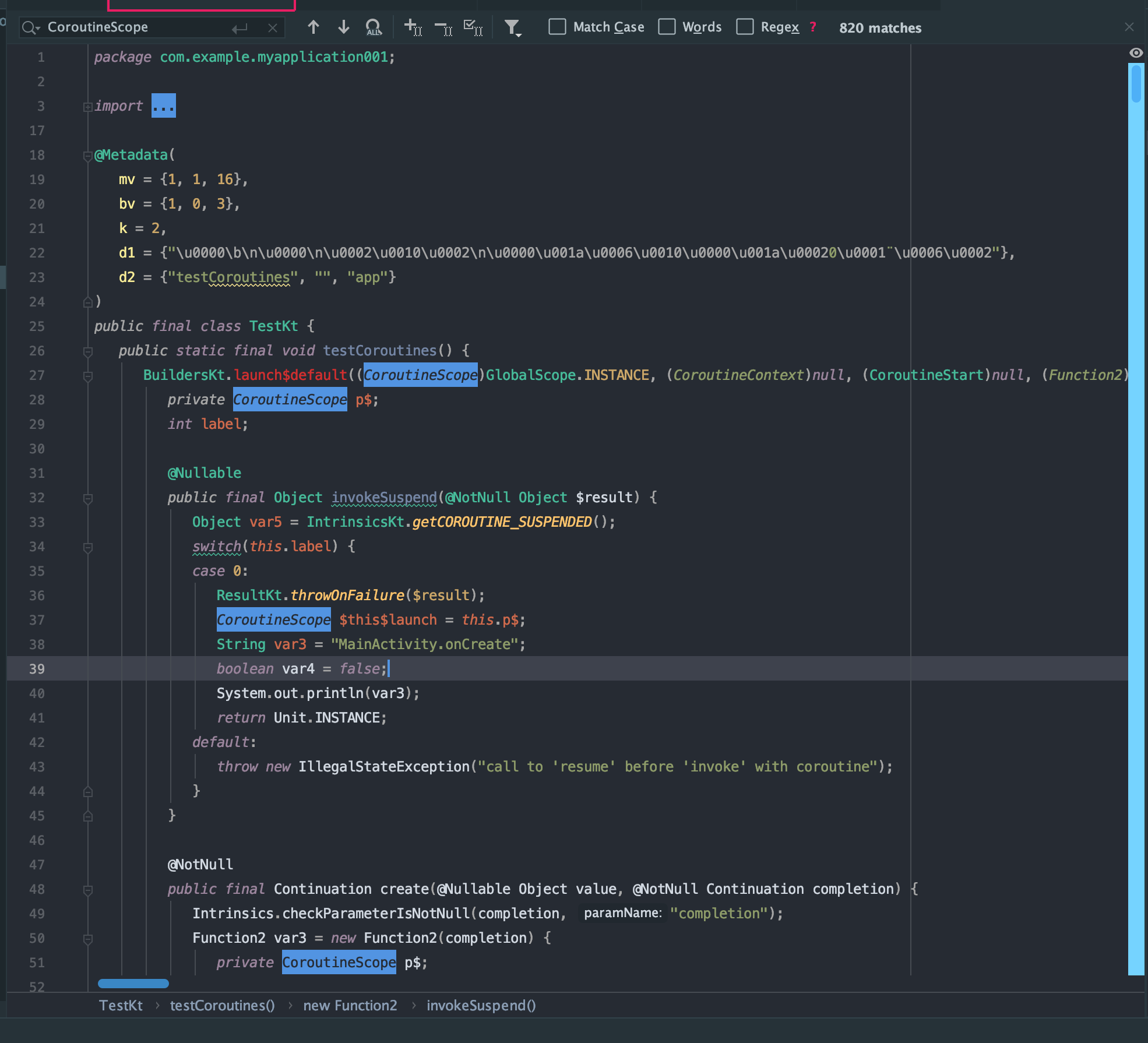
Task: Collapse testCoroutines method at line 26
Action: pos(88,351)
